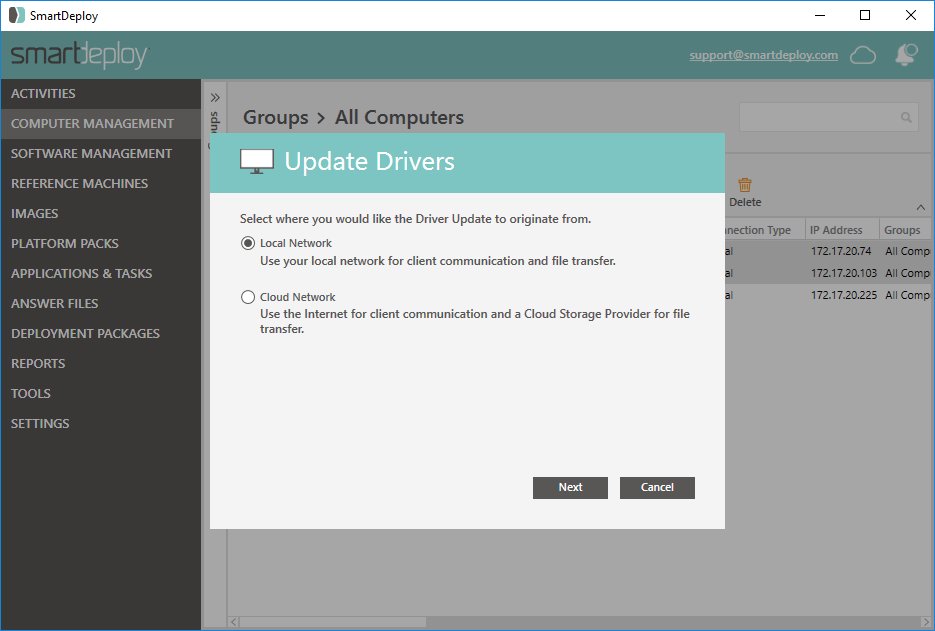Select the Local Network radio button
The height and width of the screenshot is (631, 935).
[x=247, y=242]
